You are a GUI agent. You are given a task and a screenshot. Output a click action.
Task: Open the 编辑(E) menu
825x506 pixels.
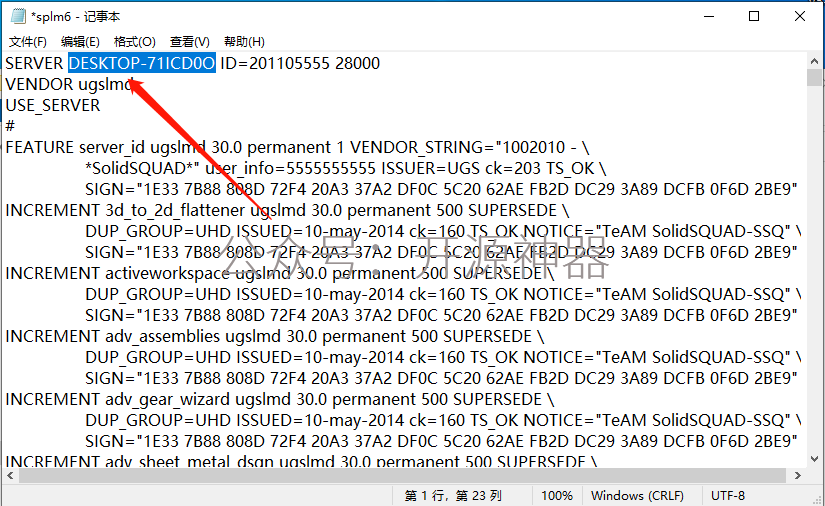click(x=80, y=42)
